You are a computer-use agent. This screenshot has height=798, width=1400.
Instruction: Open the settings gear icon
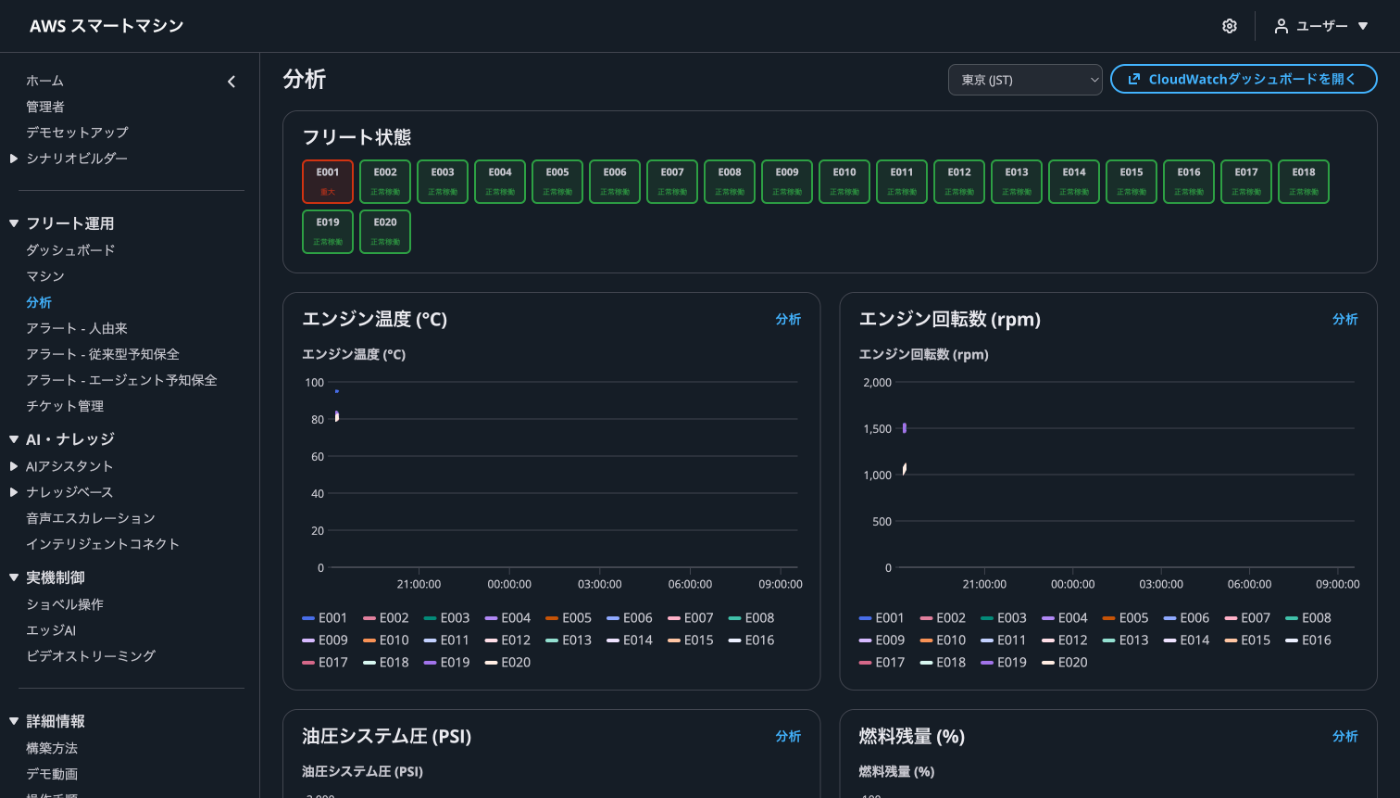pos(1229,26)
